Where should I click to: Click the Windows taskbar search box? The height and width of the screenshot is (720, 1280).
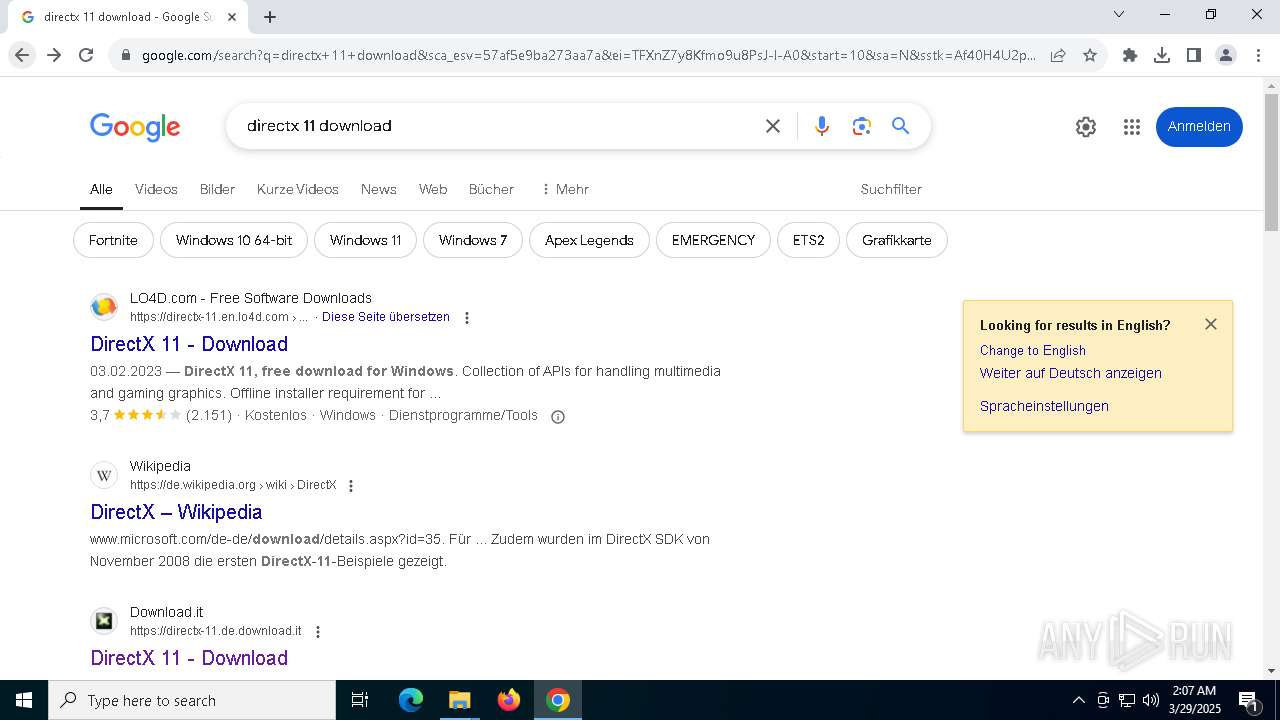pos(192,700)
